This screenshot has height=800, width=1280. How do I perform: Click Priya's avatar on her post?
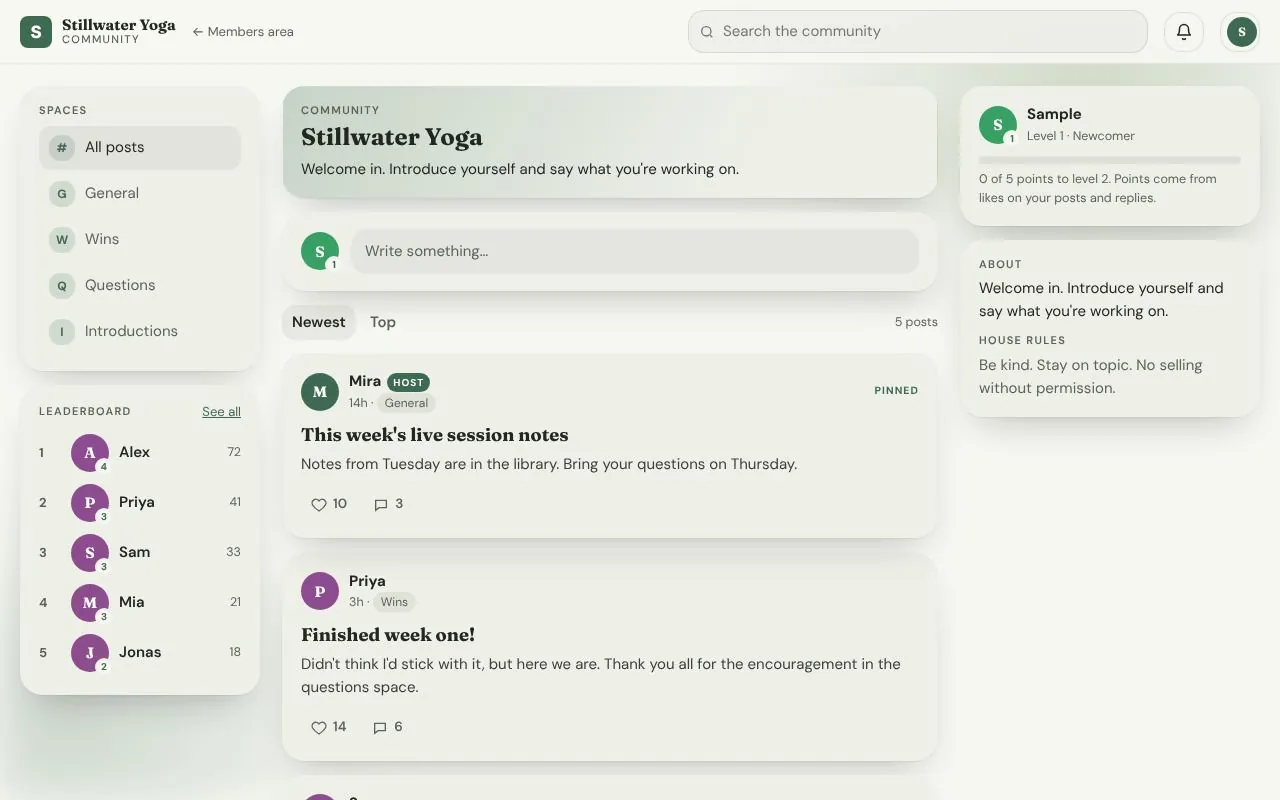tap(320, 591)
